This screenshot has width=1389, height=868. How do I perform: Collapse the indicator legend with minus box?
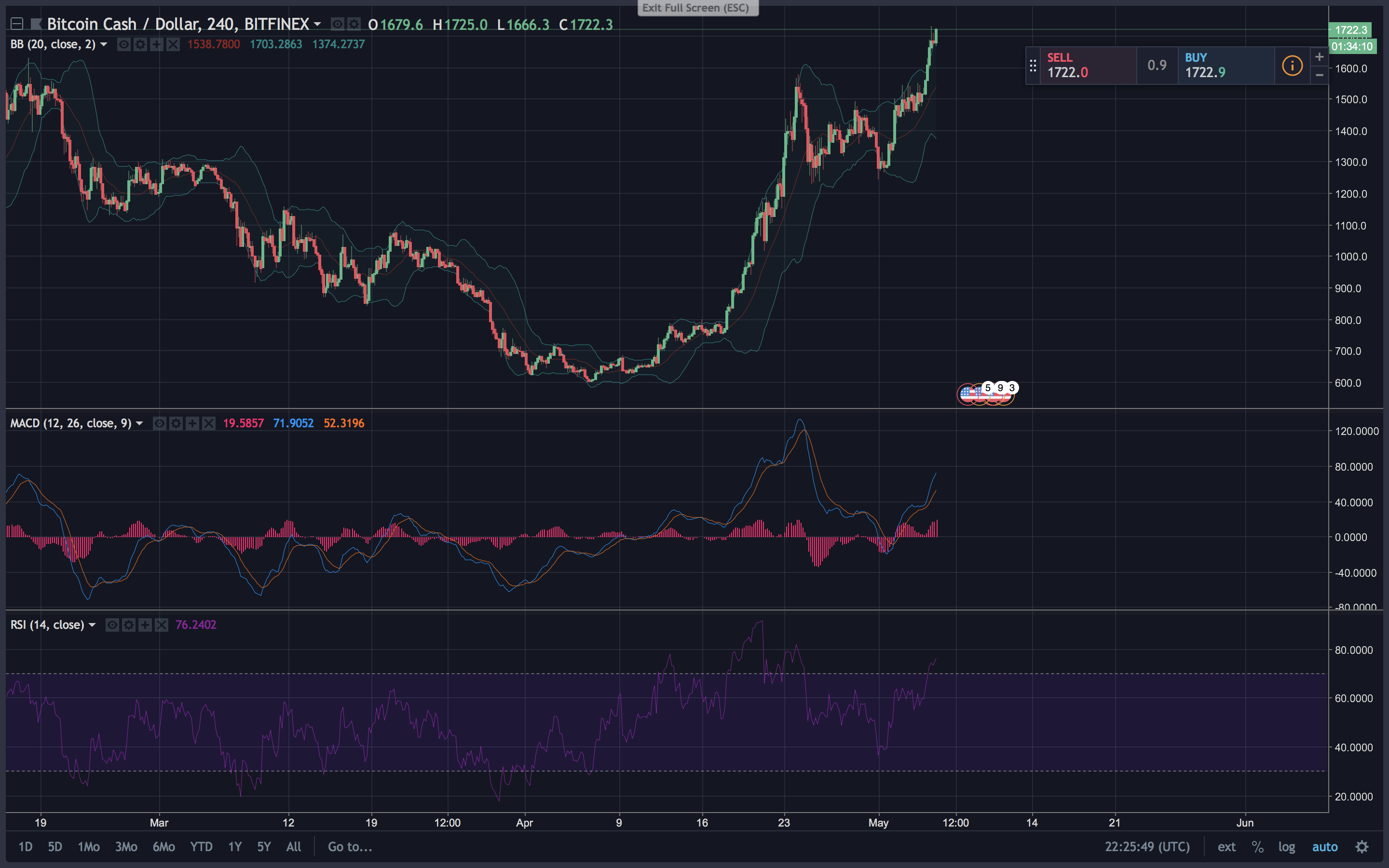17,24
